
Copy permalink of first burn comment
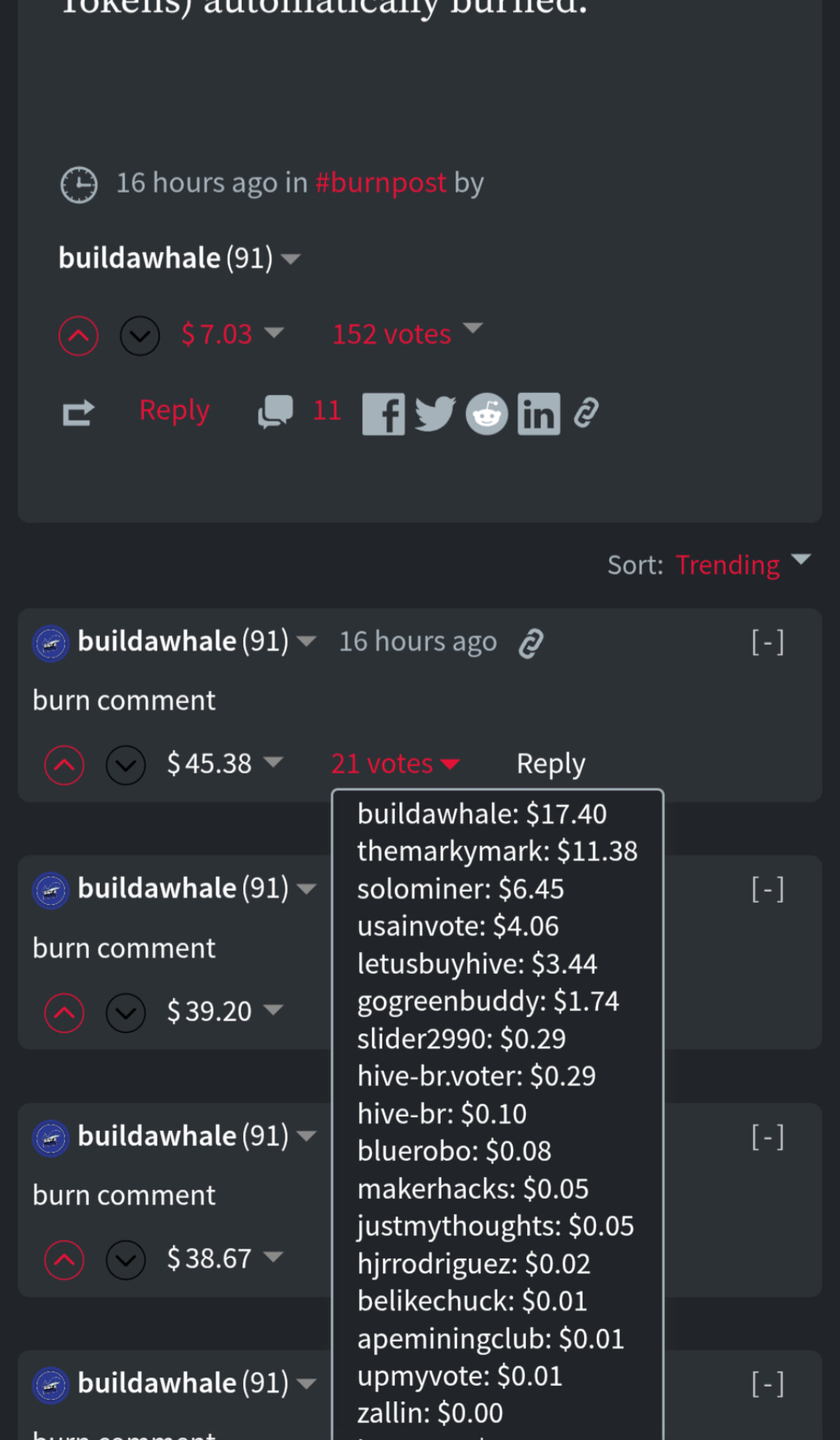[531, 643]
